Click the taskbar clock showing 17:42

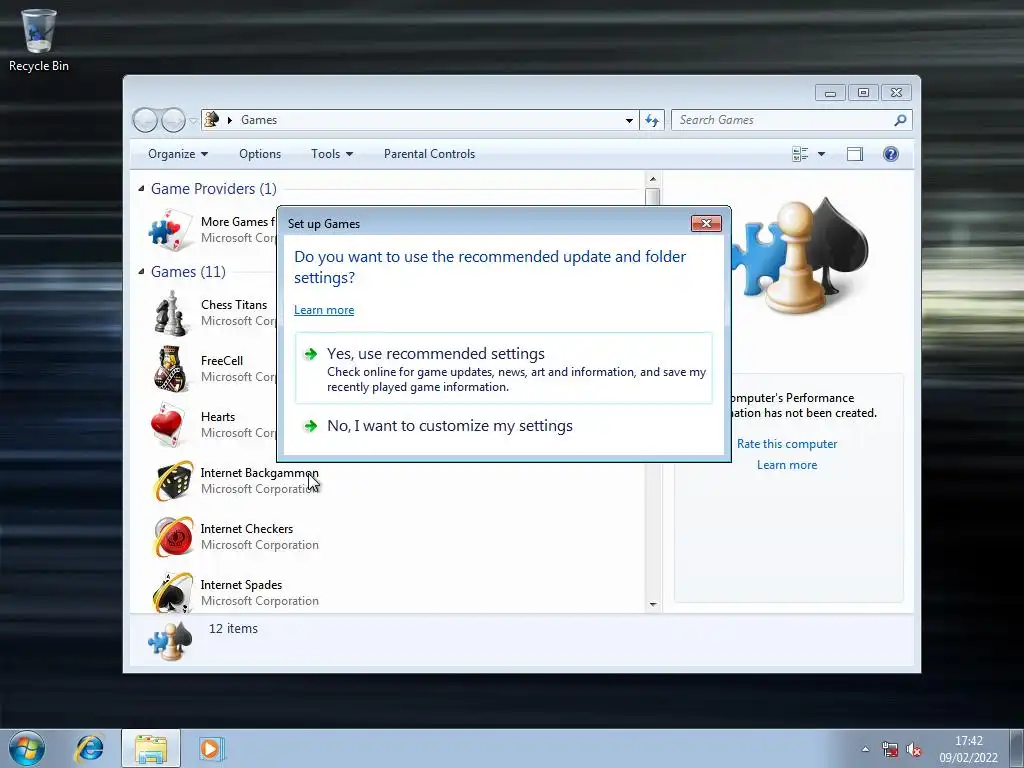click(968, 741)
